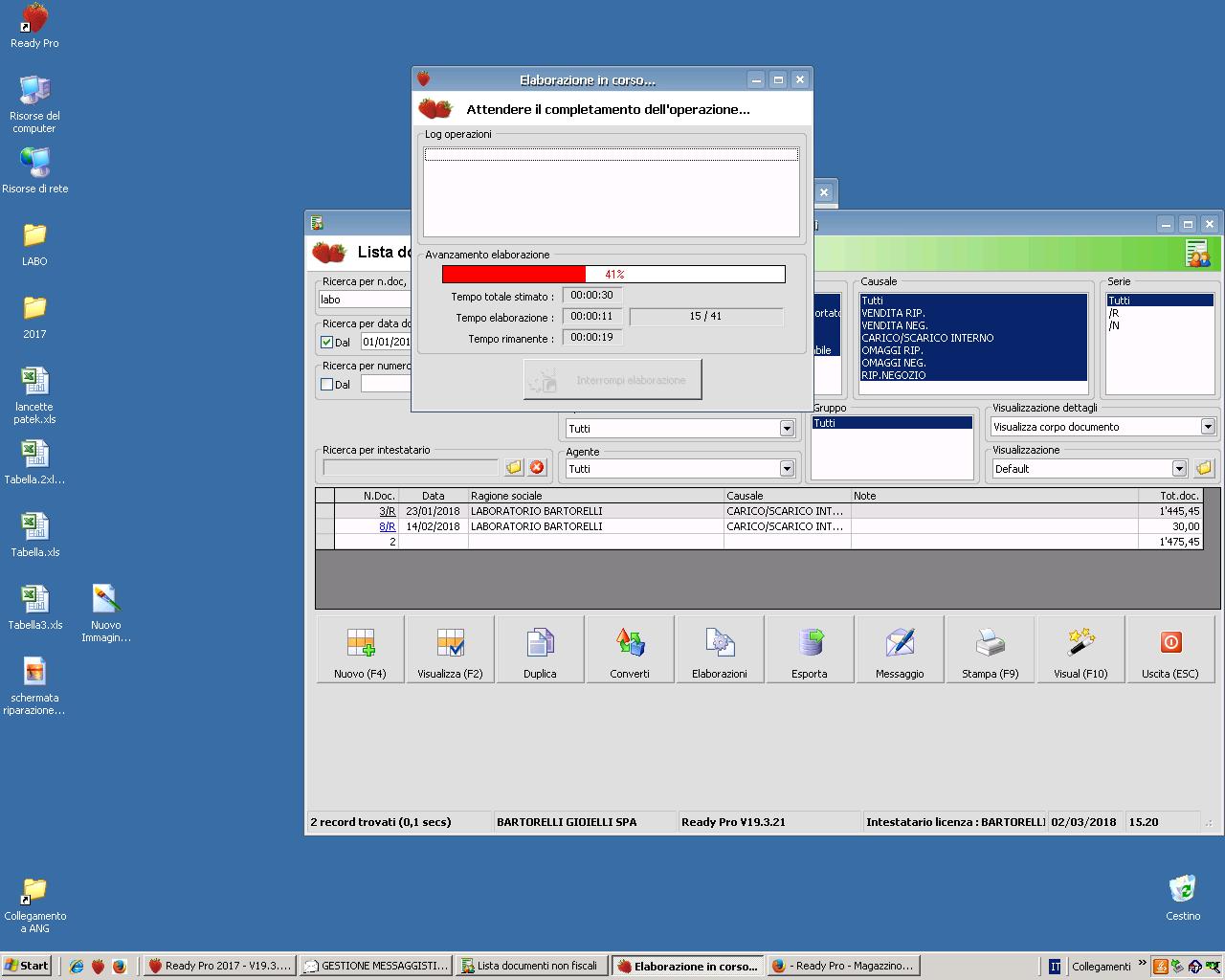Click the Collegamenti toolbar in taskbar
1225x980 pixels.
1101,967
